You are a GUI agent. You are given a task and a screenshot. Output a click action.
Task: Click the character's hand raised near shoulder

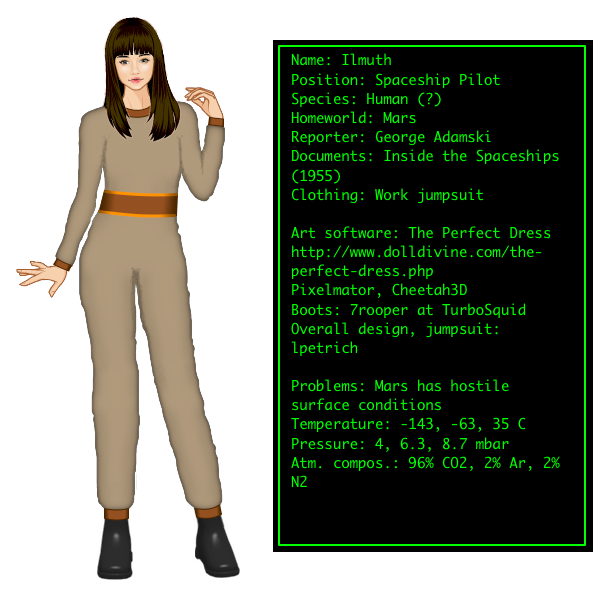tap(205, 101)
